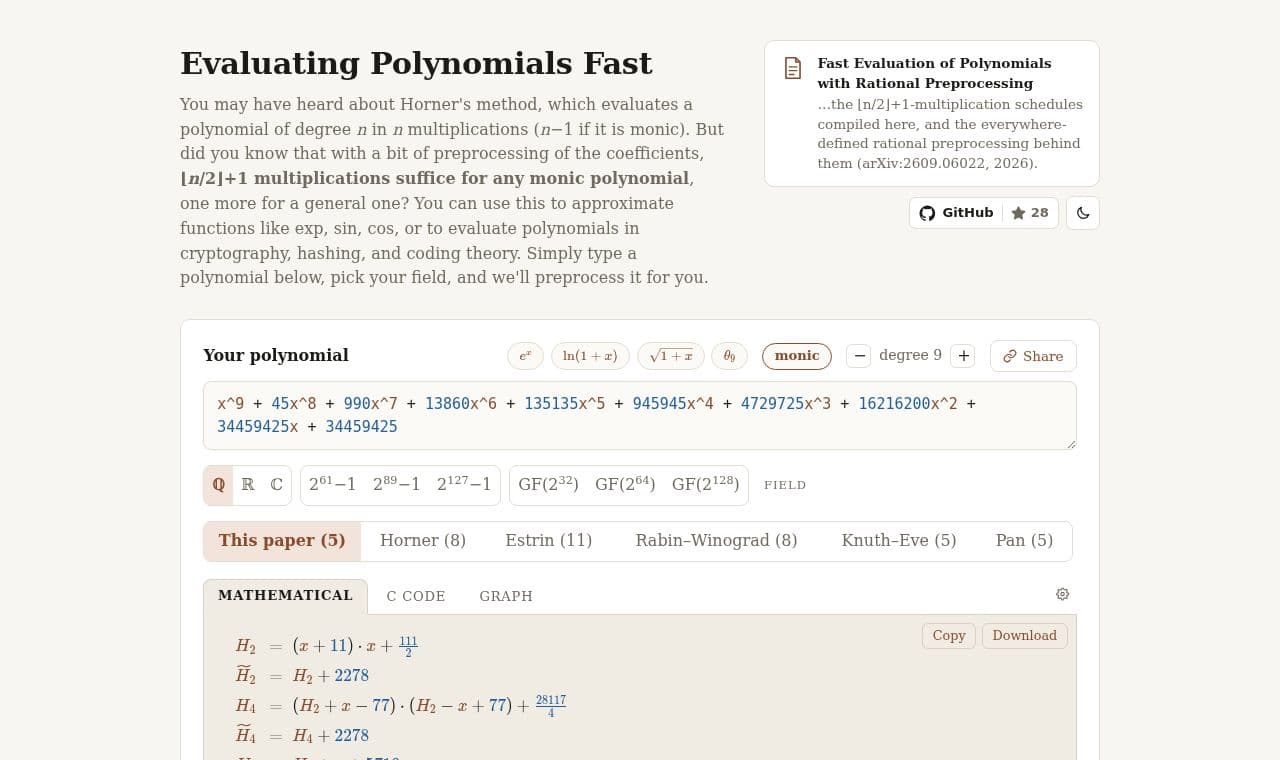
Task: Open the paper document icon
Action: point(793,68)
